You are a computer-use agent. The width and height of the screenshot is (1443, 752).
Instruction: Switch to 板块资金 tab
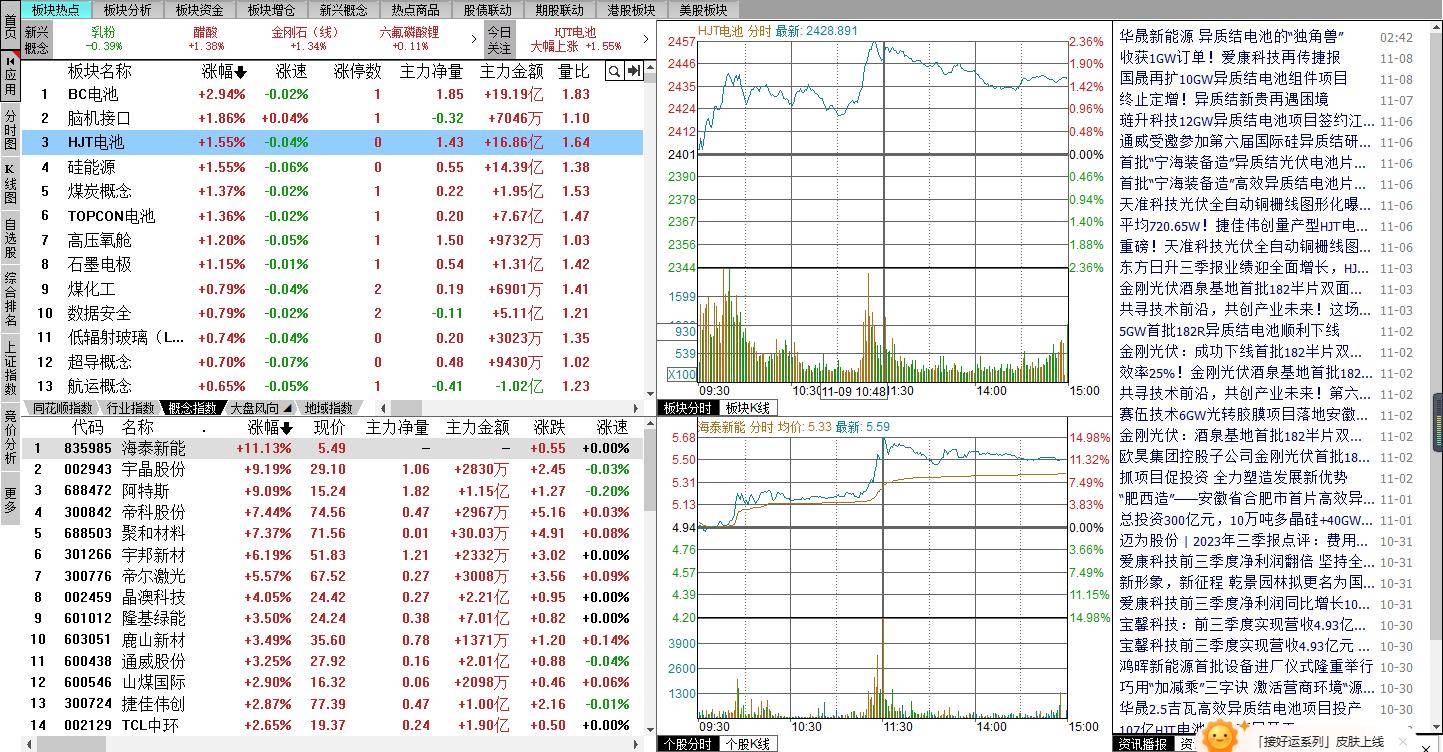pos(199,10)
